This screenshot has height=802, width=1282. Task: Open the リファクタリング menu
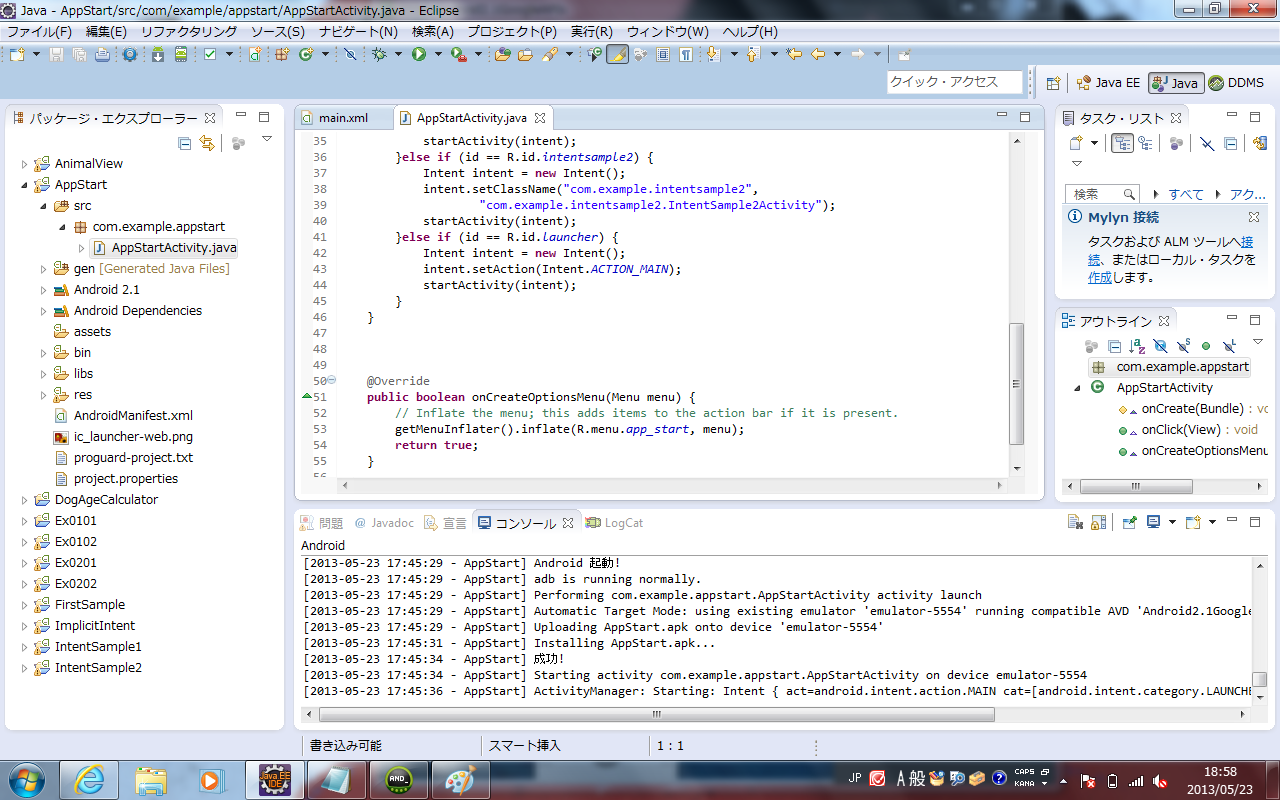[189, 32]
